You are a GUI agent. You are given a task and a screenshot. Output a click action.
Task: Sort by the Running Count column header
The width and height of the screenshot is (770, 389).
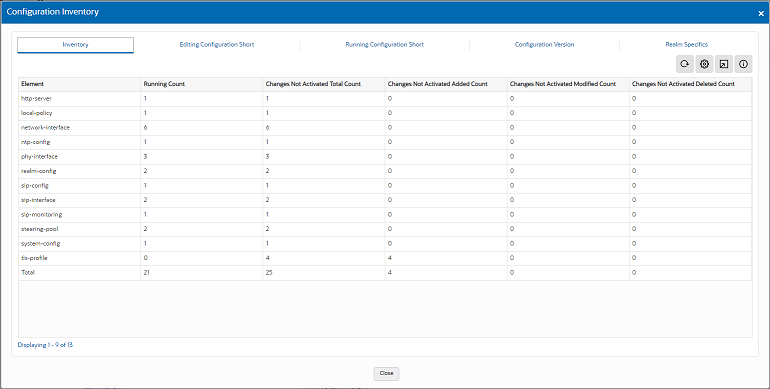tap(201, 84)
